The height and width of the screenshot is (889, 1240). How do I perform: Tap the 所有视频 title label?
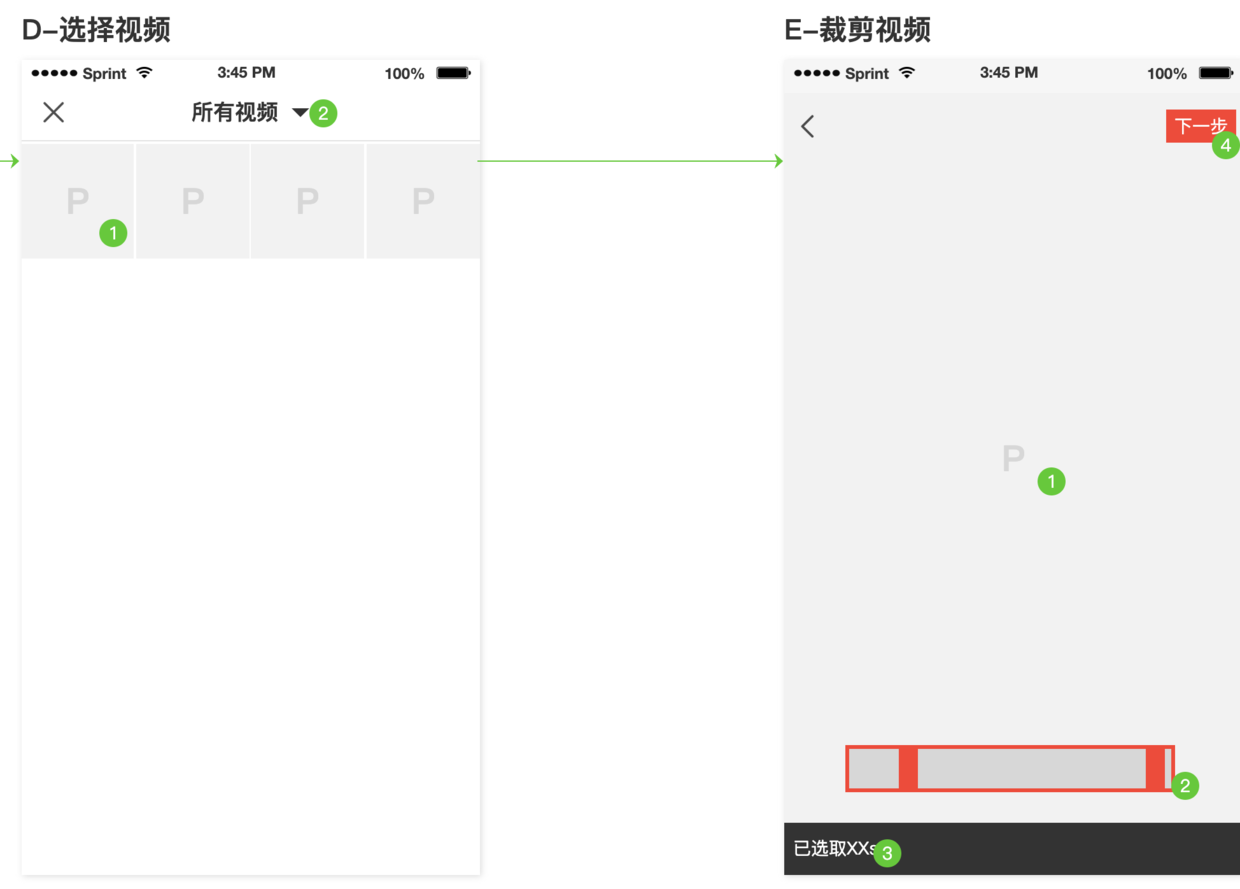pyautogui.click(x=235, y=113)
